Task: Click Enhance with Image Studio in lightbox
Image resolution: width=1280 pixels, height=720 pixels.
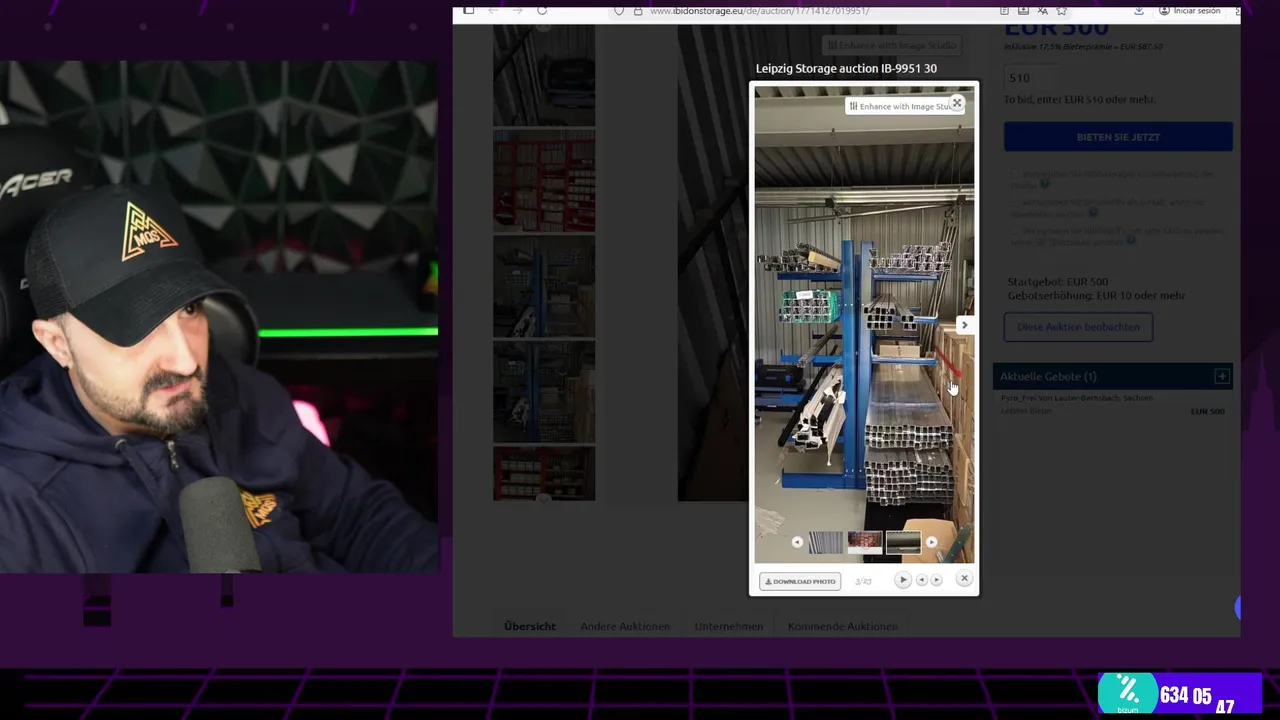Action: coord(899,106)
